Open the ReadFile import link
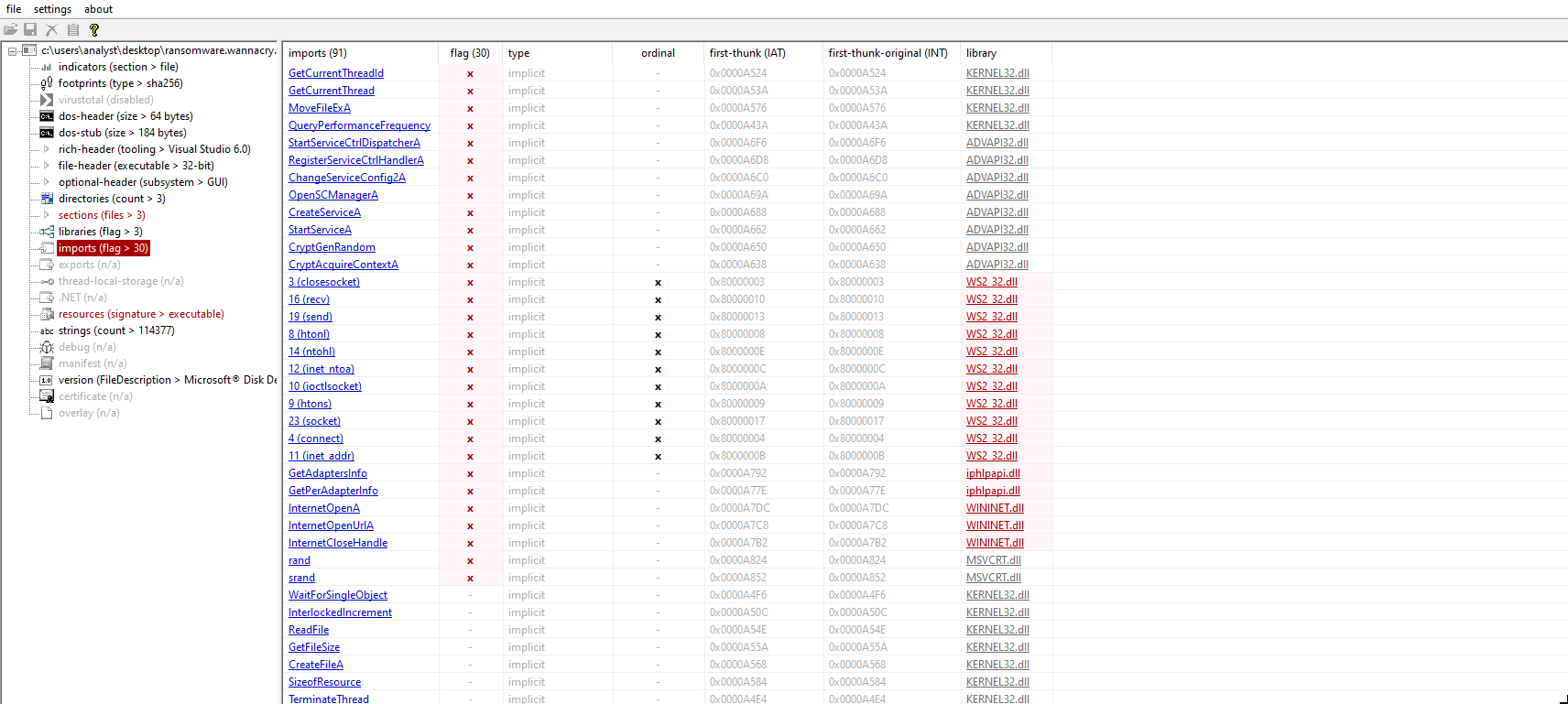1568x704 pixels. pos(309,630)
